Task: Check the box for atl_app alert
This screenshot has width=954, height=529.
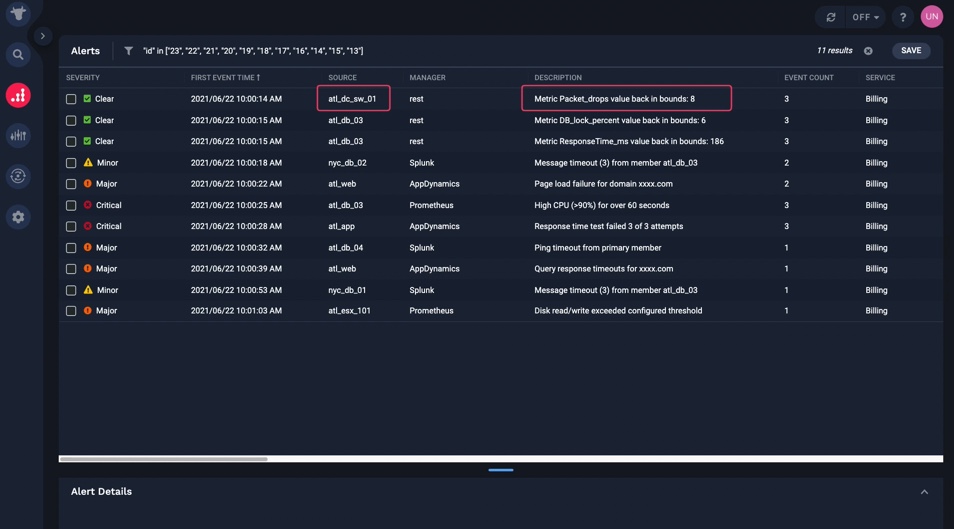Action: [x=71, y=226]
